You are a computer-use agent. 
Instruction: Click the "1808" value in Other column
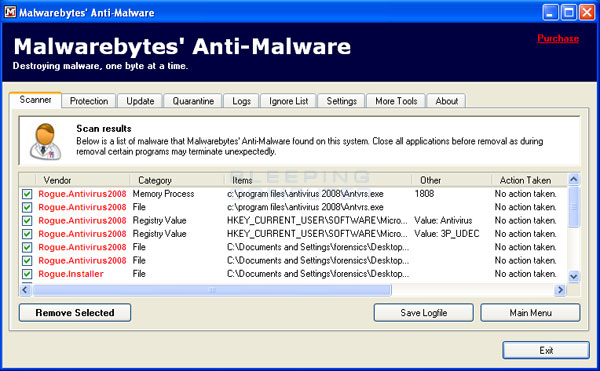click(x=424, y=194)
